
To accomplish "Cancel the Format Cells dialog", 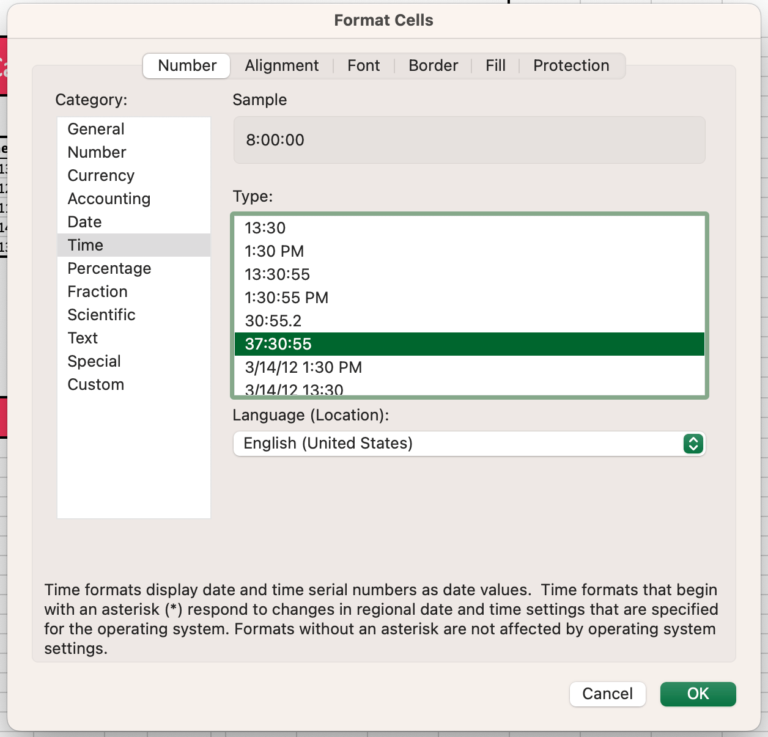I will coord(607,694).
